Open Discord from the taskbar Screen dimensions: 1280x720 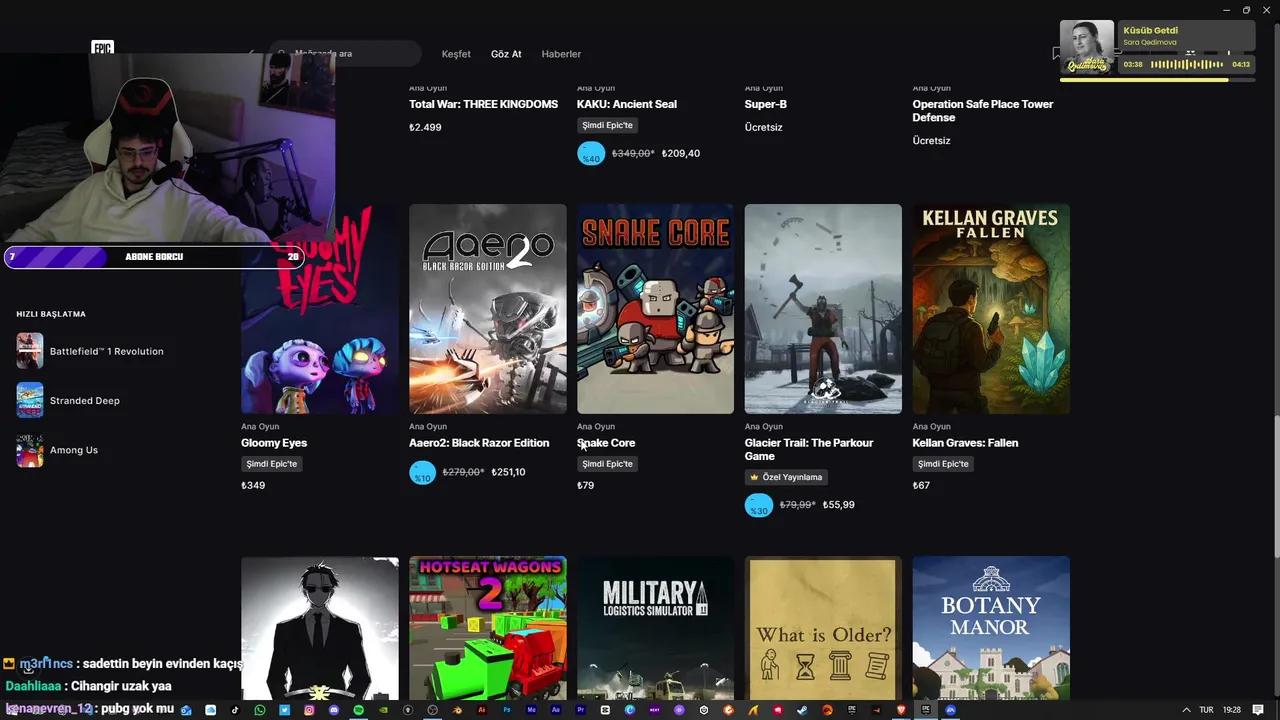pos(334,710)
